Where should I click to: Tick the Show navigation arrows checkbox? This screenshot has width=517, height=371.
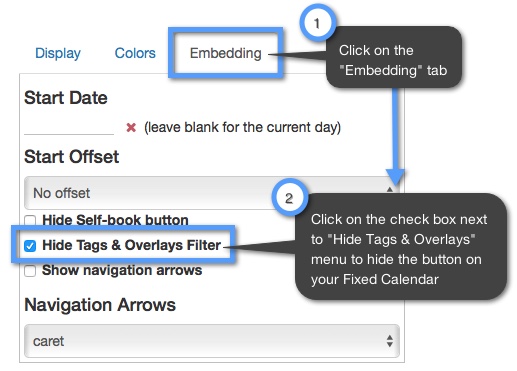(x=30, y=271)
